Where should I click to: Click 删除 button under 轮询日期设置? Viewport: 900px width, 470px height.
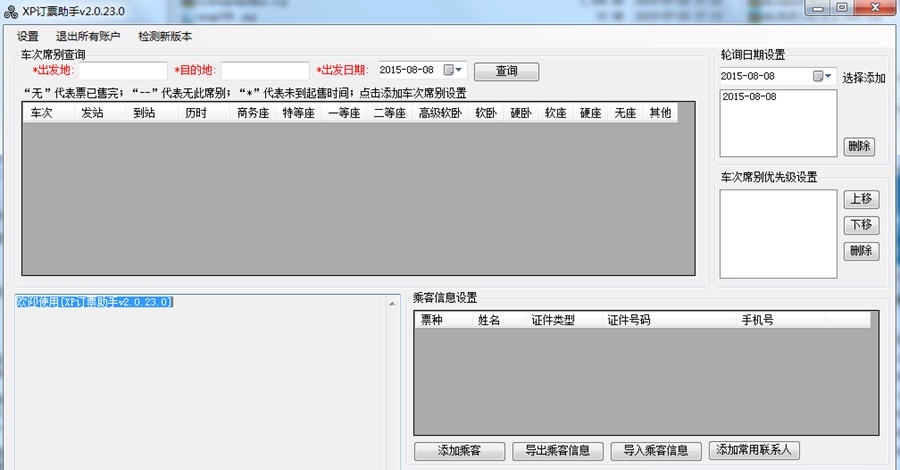[859, 146]
